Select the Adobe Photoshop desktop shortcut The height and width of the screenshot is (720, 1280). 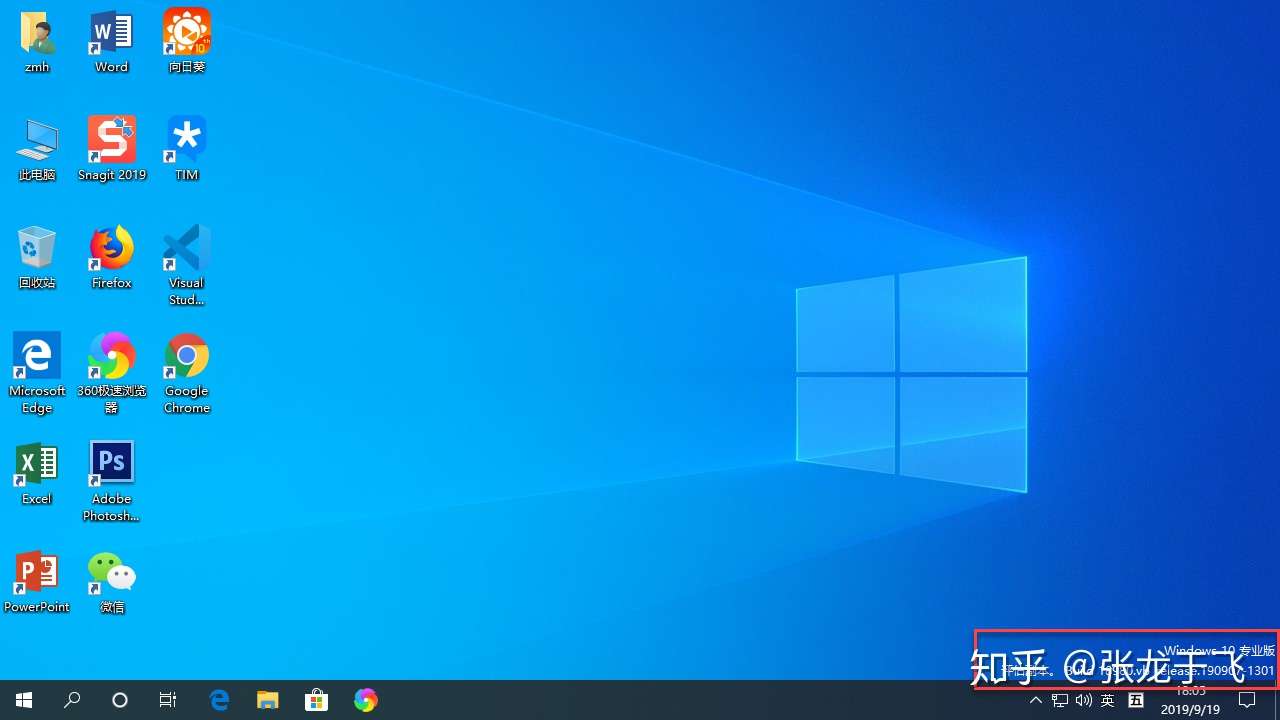click(x=111, y=481)
